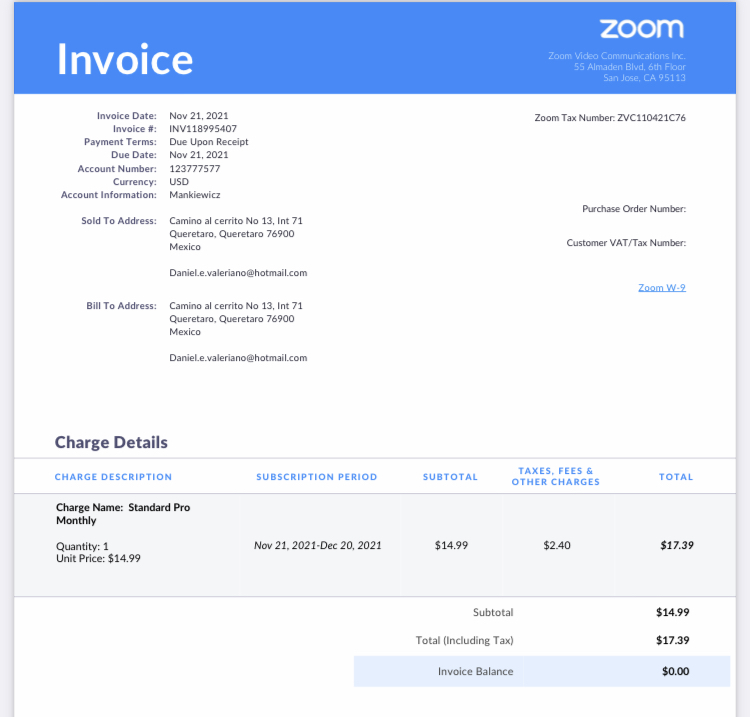This screenshot has height=717, width=750.
Task: Select the Standard Pro Monthly charge name
Action: (x=123, y=514)
